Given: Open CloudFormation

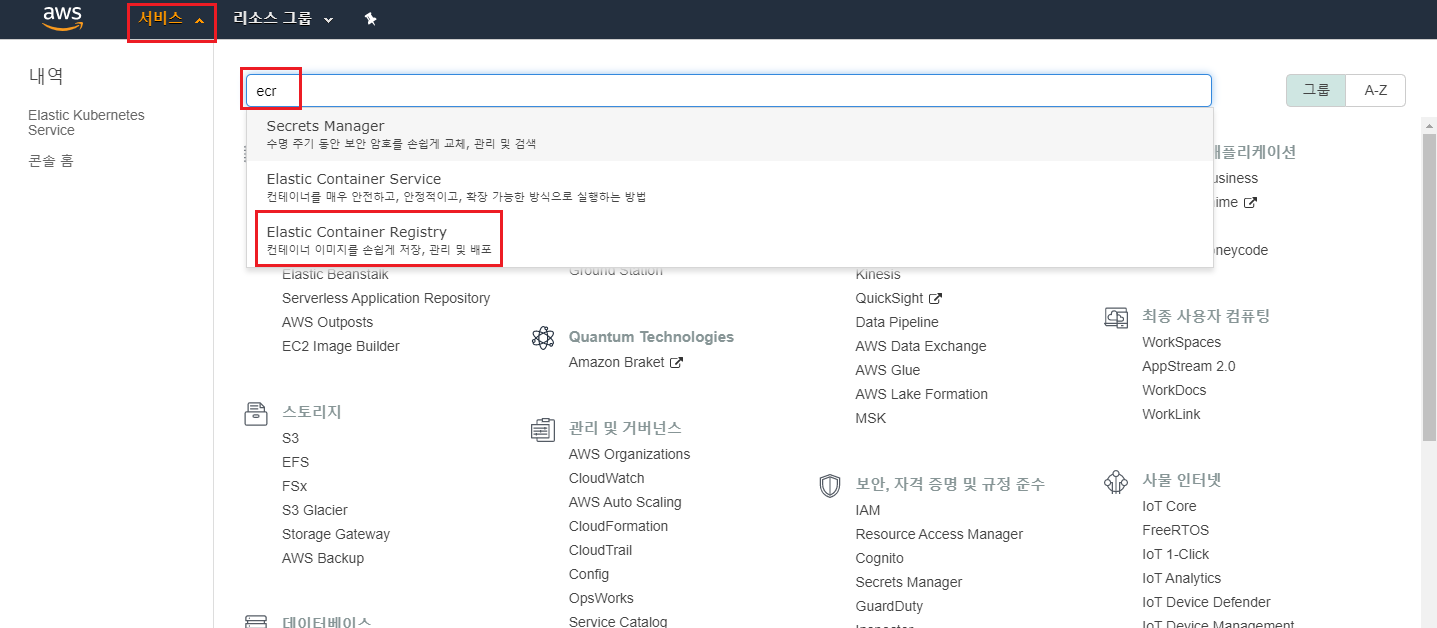Looking at the screenshot, I should point(618,526).
